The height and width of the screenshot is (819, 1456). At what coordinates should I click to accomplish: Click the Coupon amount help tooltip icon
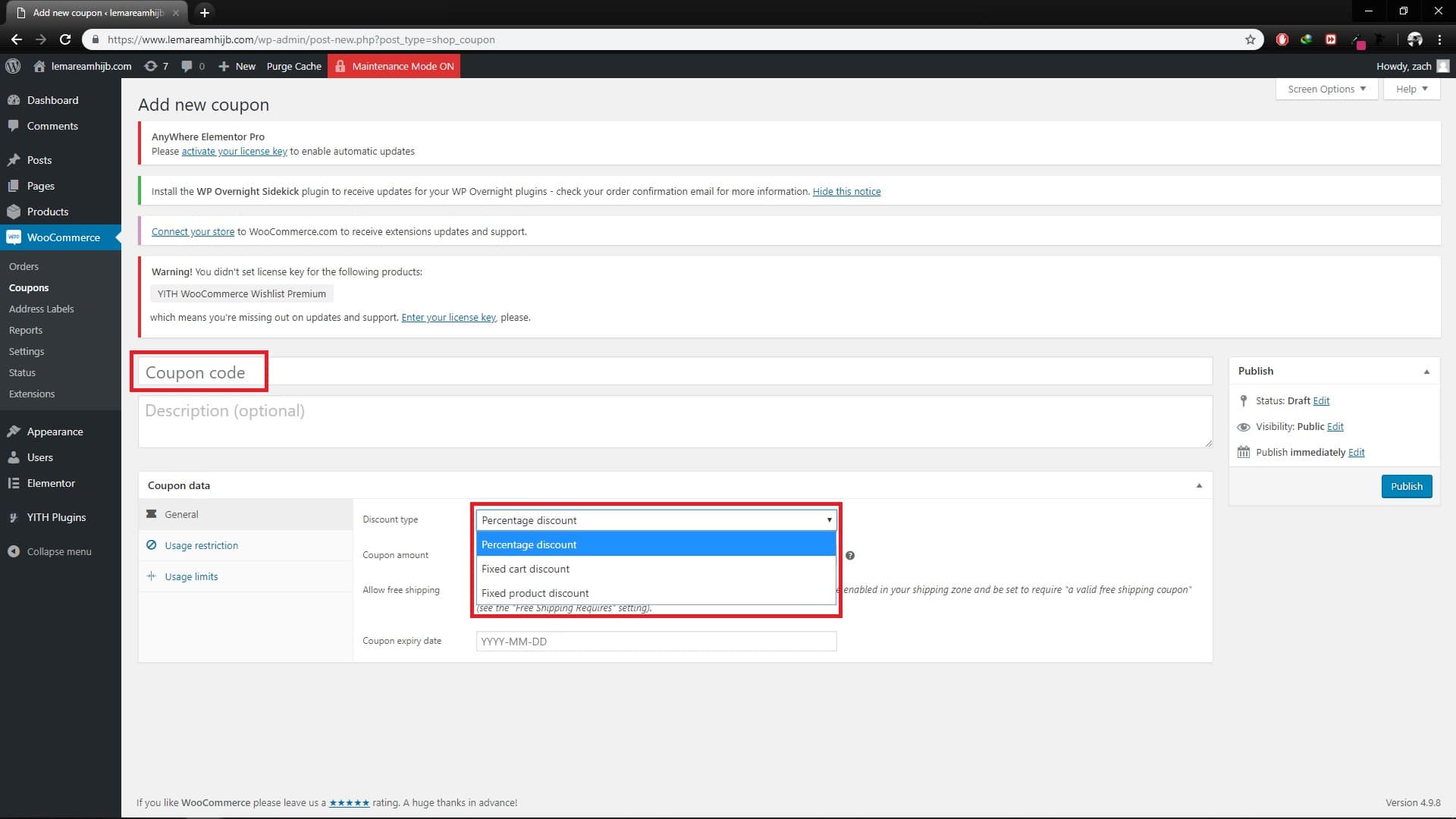coord(850,556)
